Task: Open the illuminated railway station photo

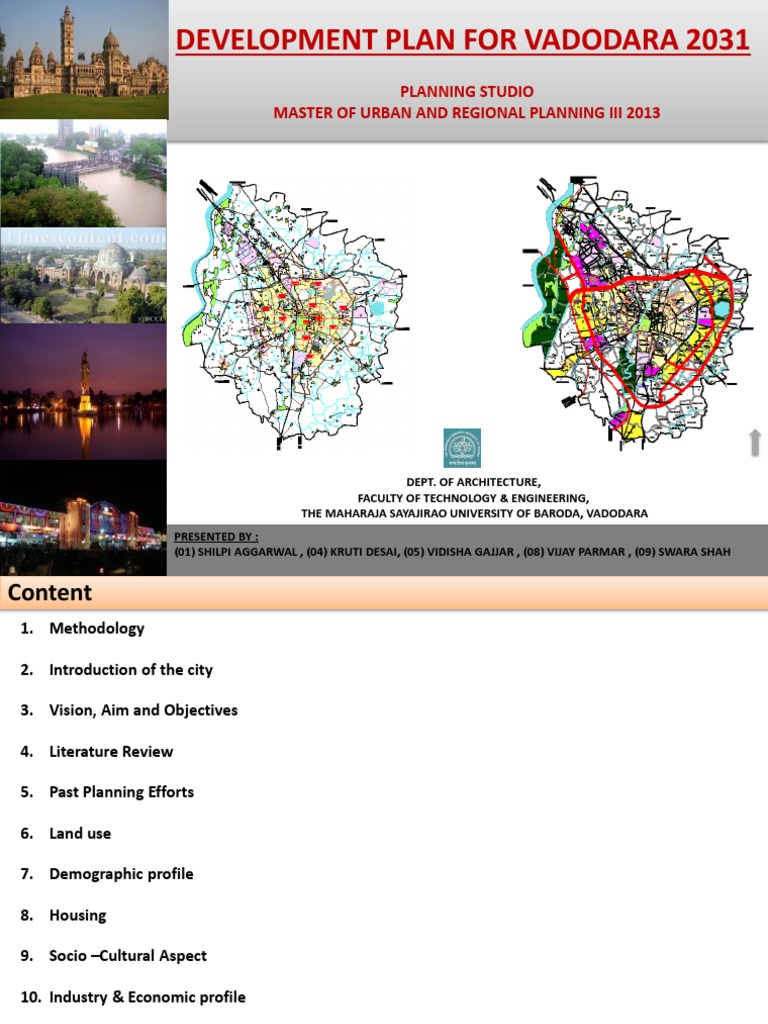Action: click(x=84, y=518)
